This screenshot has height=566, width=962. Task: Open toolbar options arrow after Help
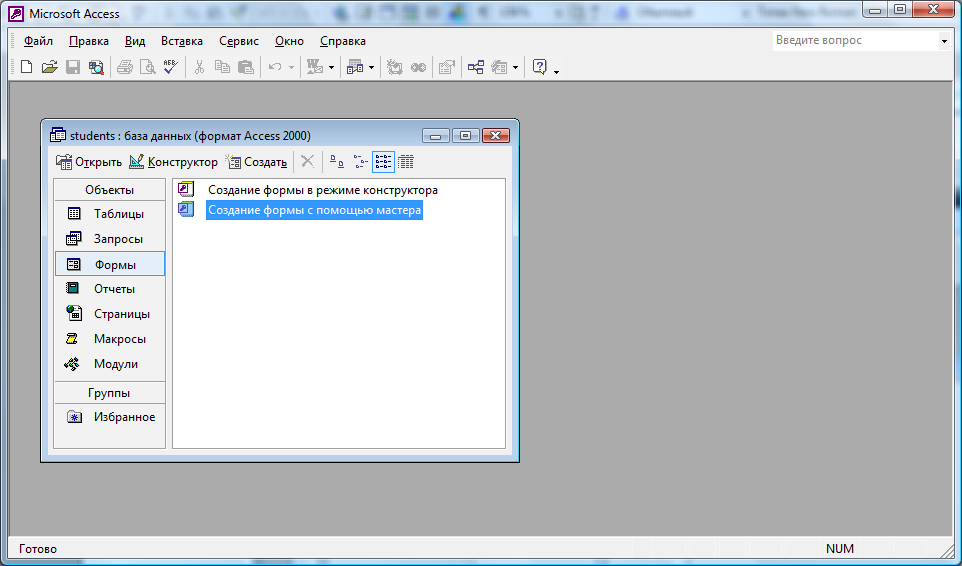click(556, 72)
